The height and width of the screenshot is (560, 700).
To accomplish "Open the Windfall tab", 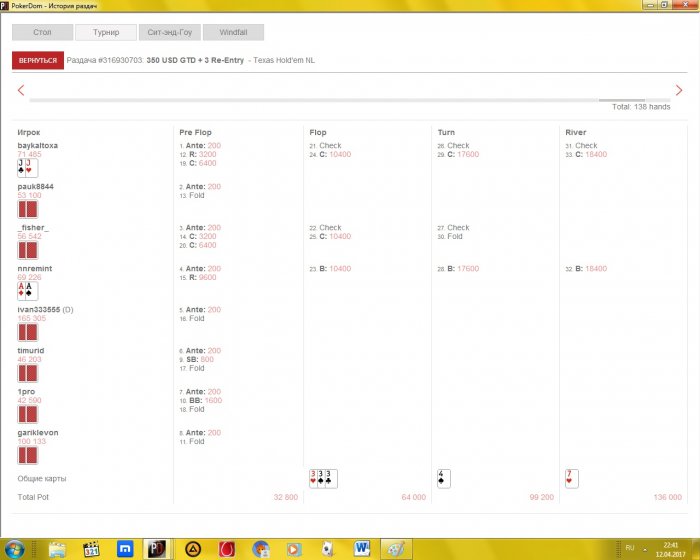I will pos(233,32).
